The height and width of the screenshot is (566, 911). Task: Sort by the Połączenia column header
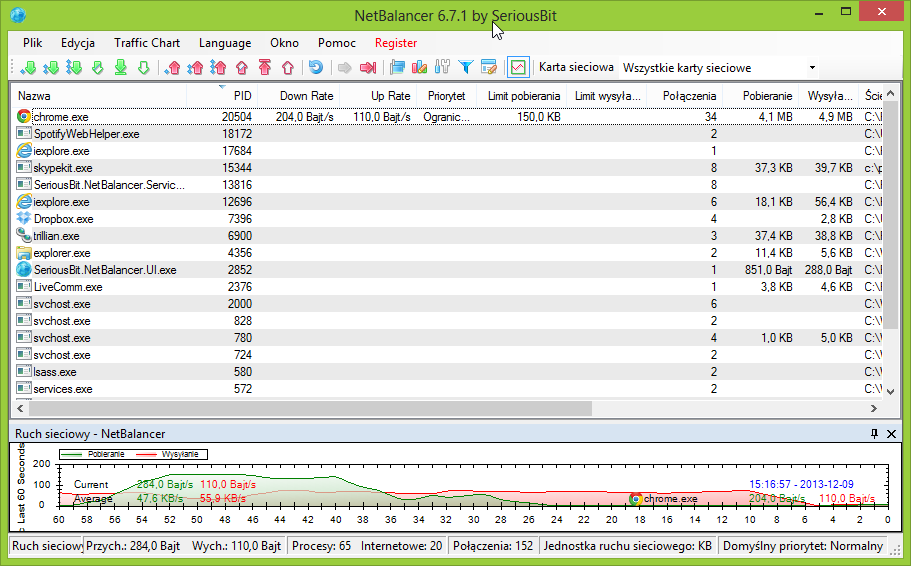point(684,96)
